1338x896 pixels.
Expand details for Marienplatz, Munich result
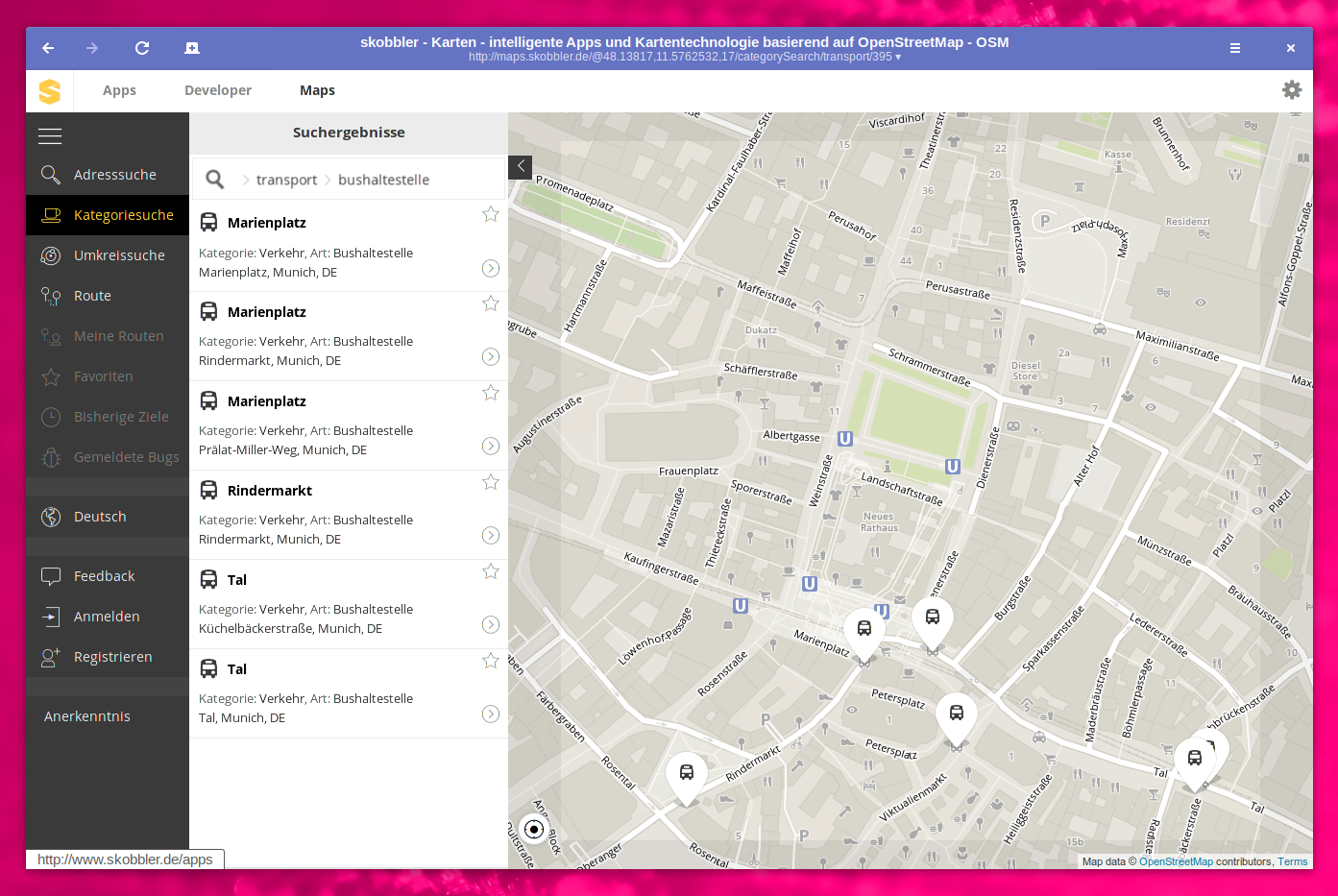(x=491, y=269)
